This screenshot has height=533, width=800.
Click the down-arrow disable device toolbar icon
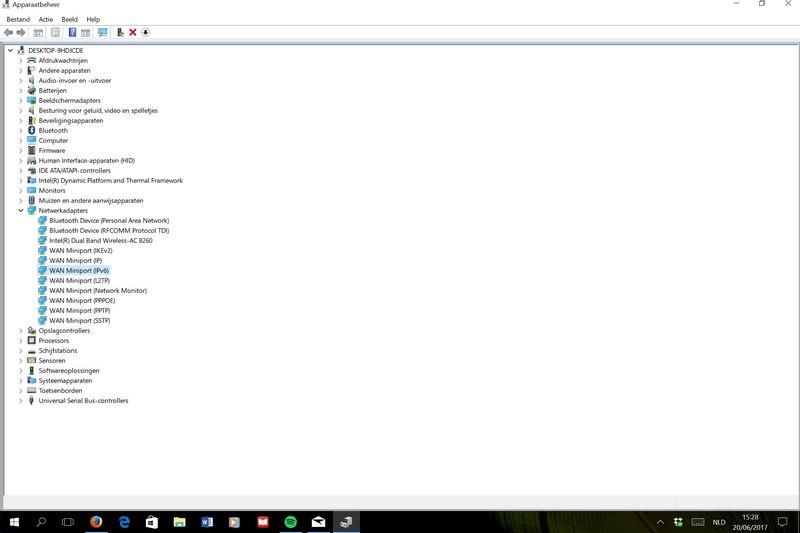point(146,32)
